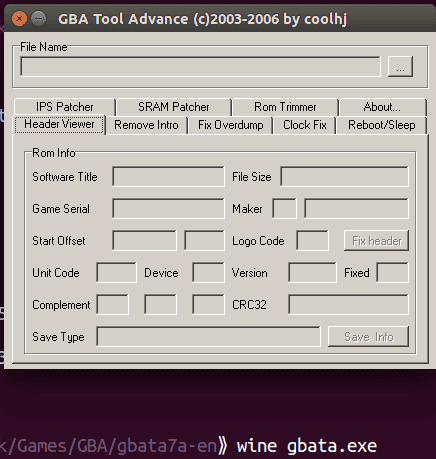The width and height of the screenshot is (436, 459).
Task: Switch to the Fix Overdump tab
Action: pyautogui.click(x=231, y=125)
